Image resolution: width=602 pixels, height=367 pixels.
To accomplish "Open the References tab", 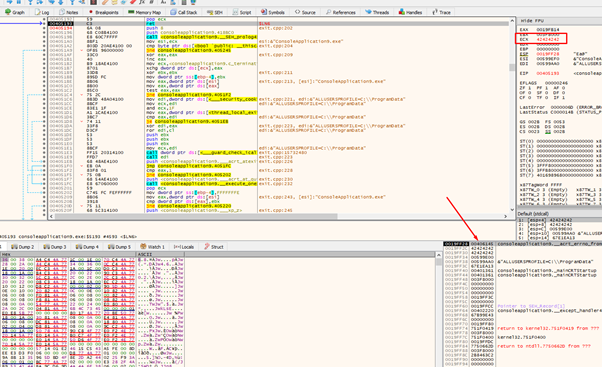I will point(341,12).
